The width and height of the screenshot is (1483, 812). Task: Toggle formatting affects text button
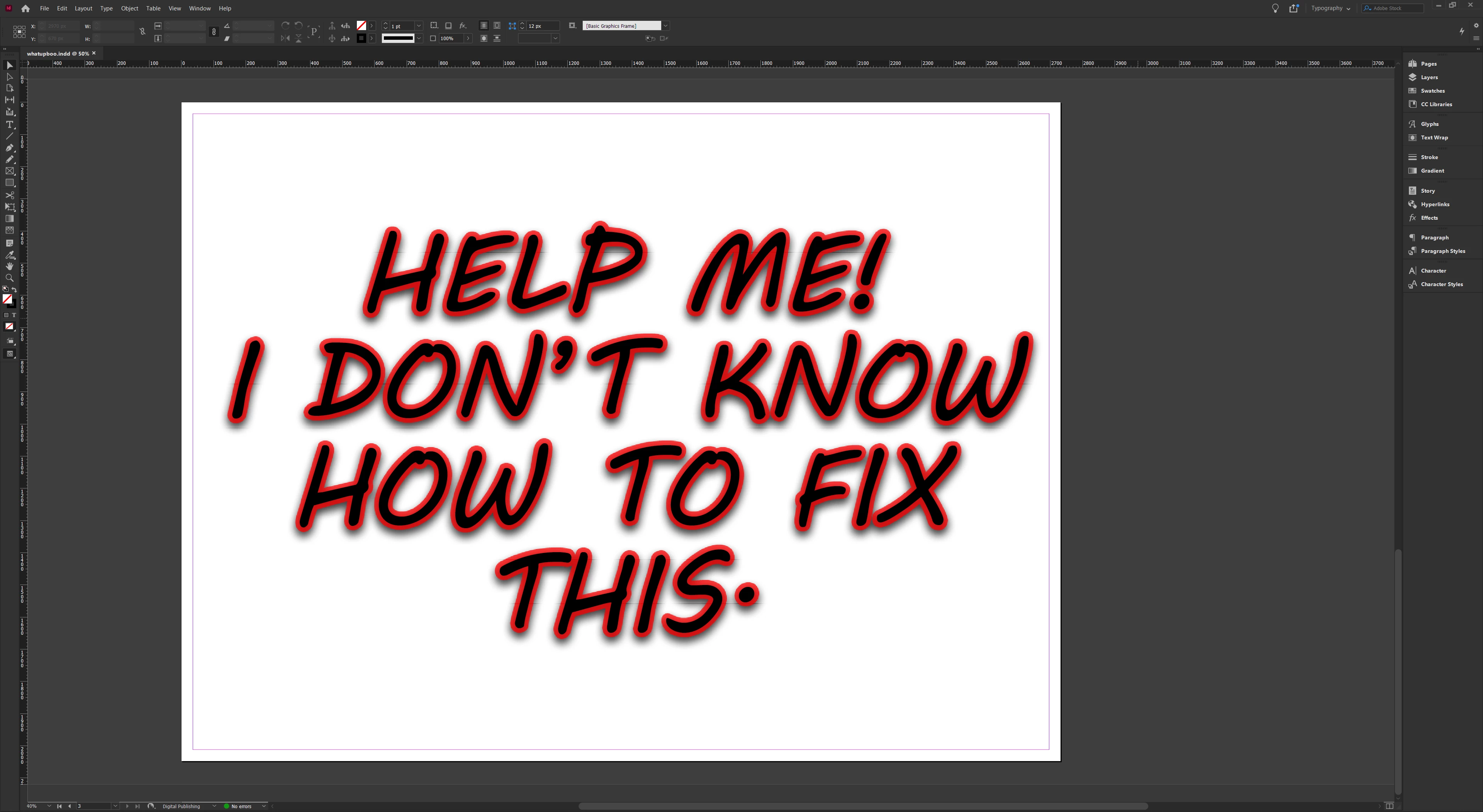[x=14, y=315]
